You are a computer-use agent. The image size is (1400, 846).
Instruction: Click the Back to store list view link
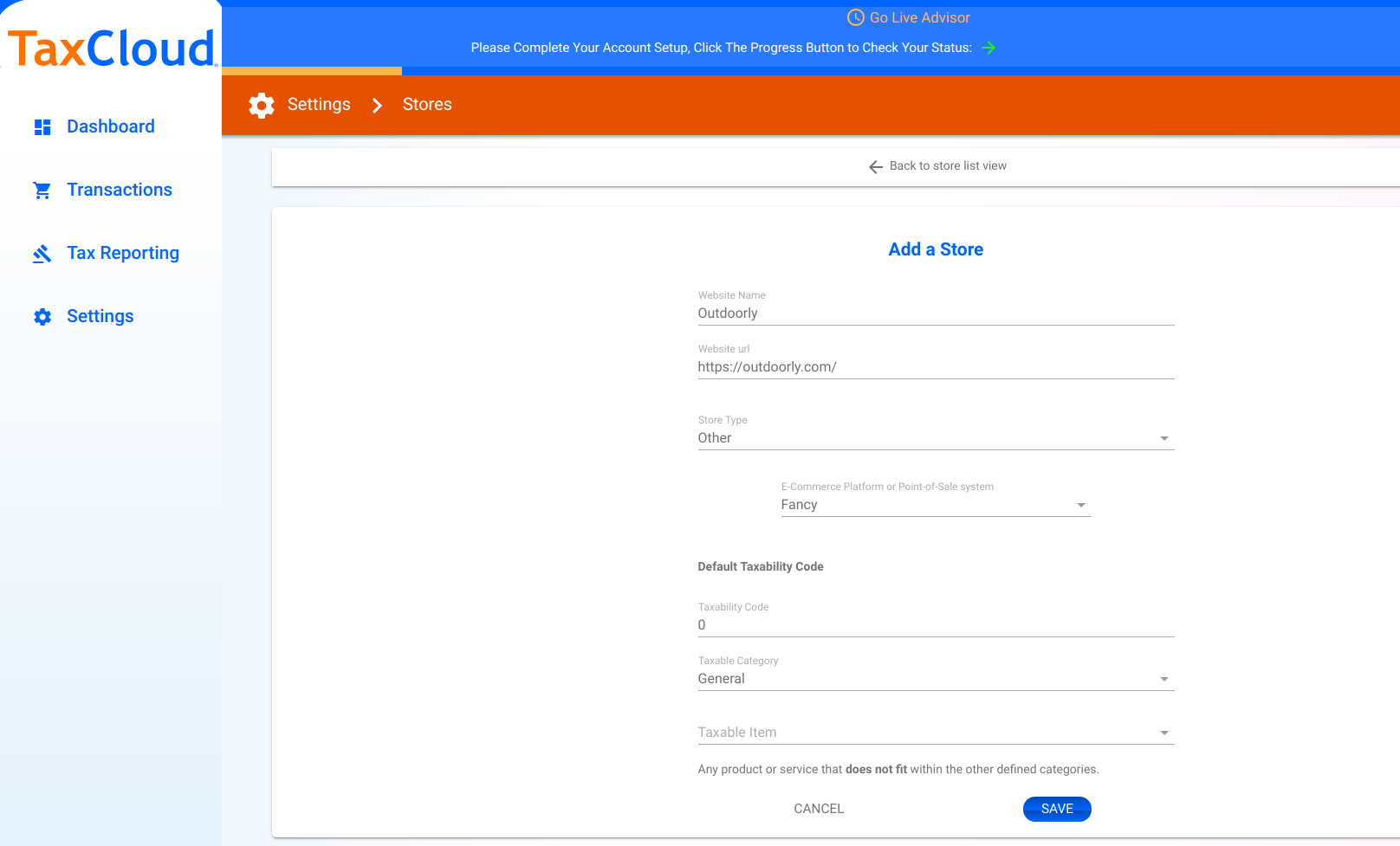point(948,166)
